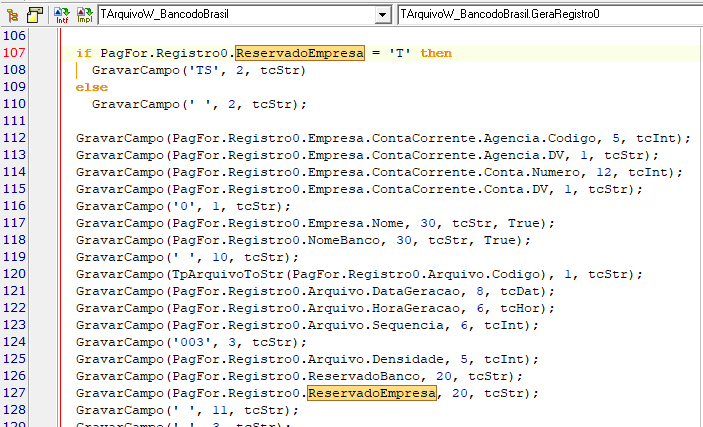Screen dimensions: 703x427
Task: Click line number 127 in the gutter
Action: (x=14, y=393)
